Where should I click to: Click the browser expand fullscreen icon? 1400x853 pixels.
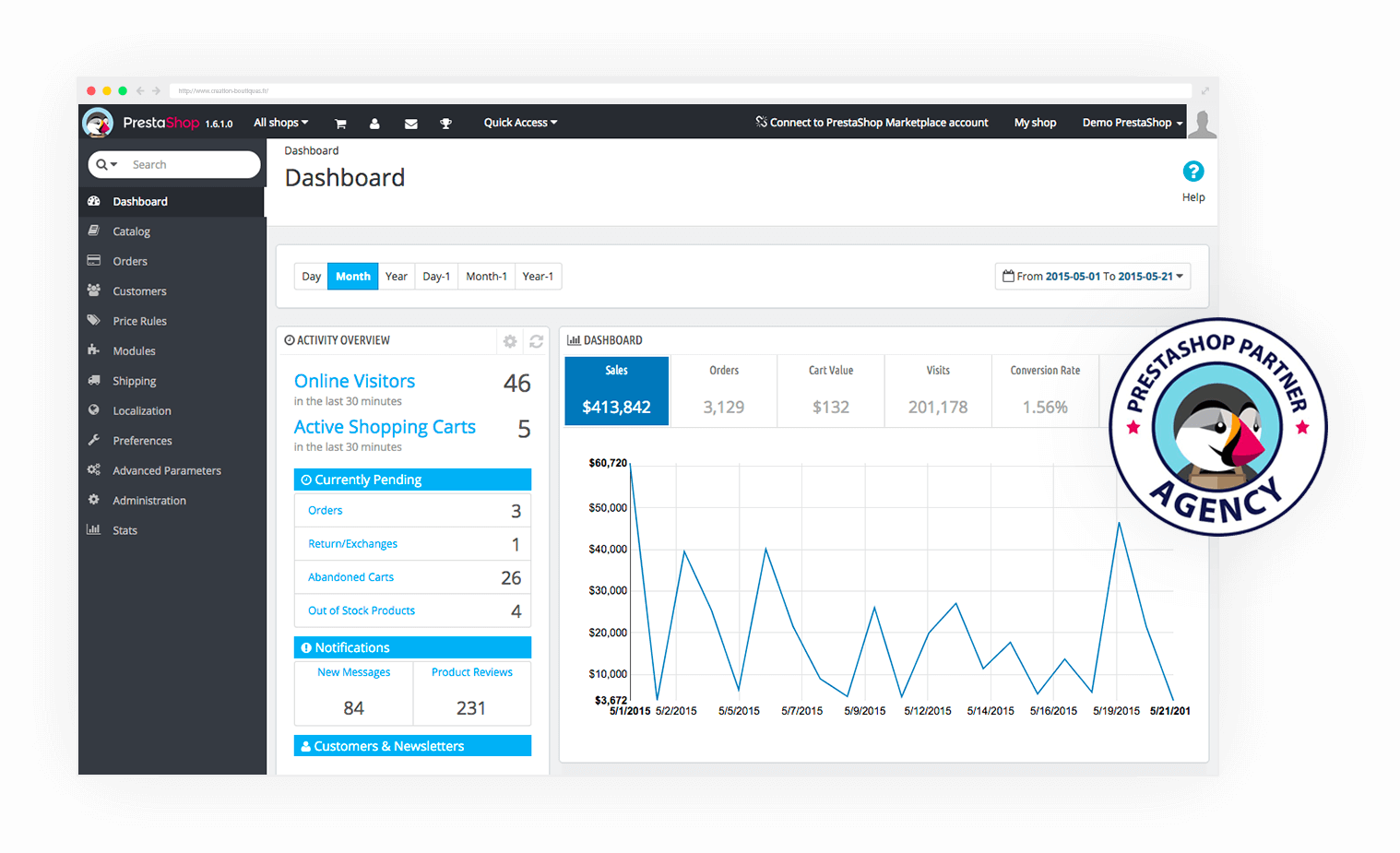(1204, 90)
